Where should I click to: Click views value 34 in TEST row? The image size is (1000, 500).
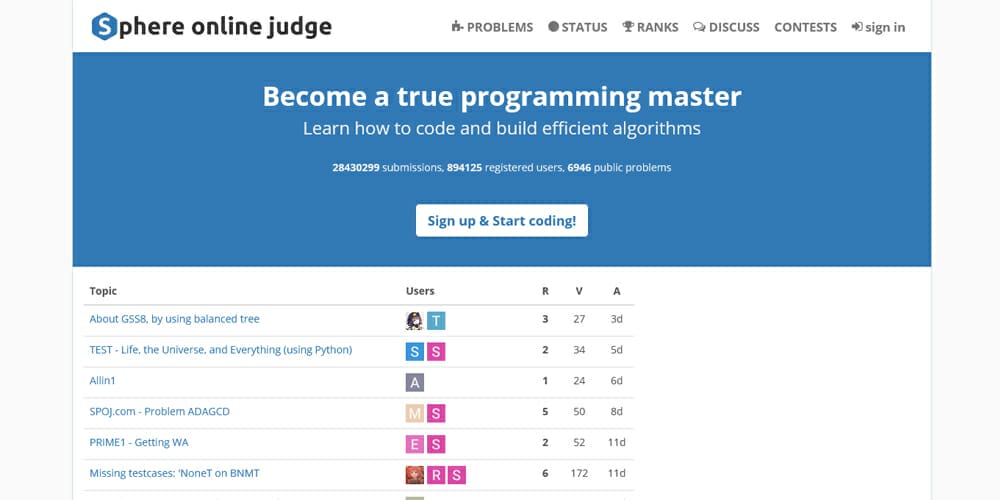click(x=579, y=349)
